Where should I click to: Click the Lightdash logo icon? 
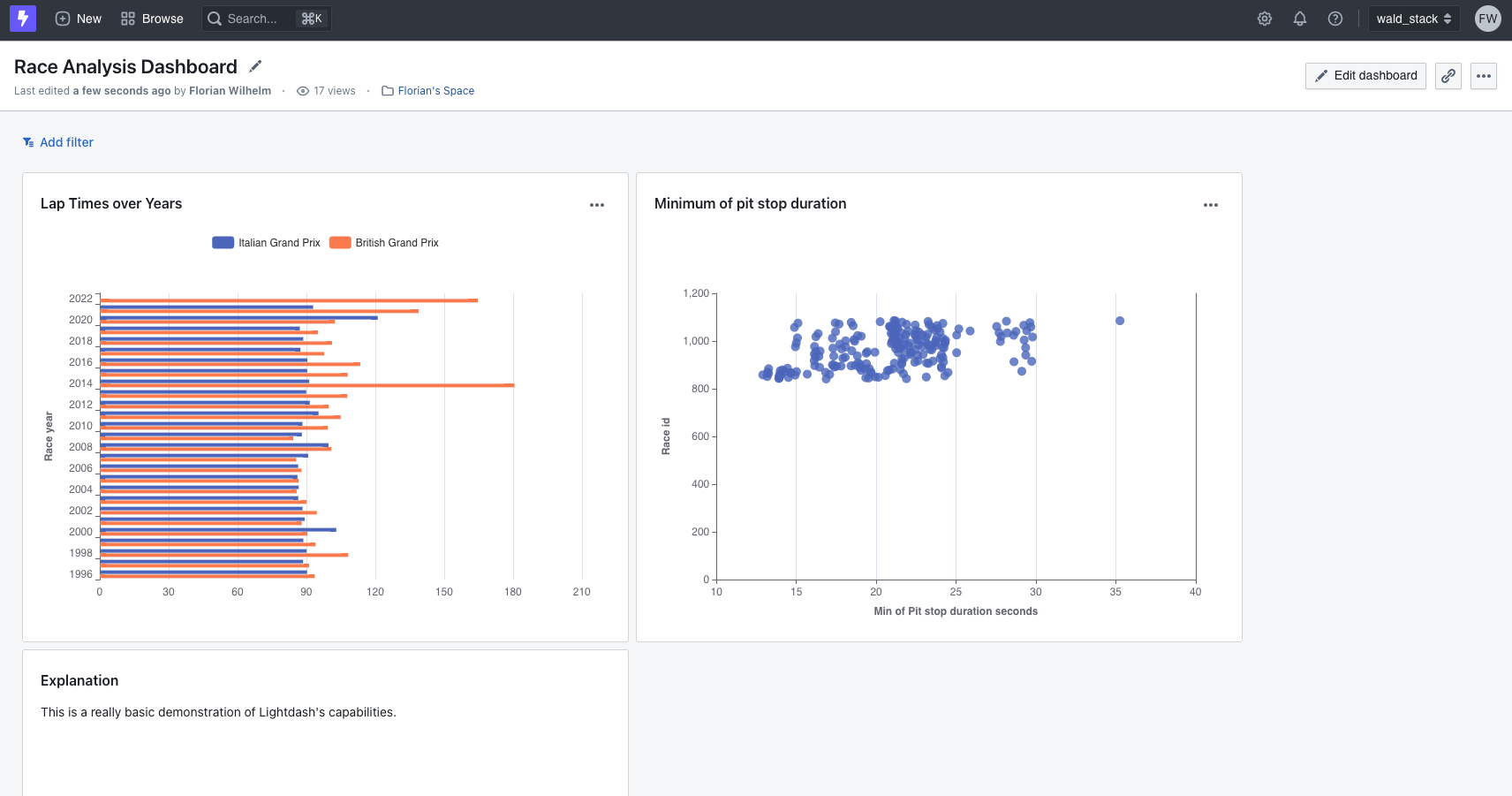(21, 18)
